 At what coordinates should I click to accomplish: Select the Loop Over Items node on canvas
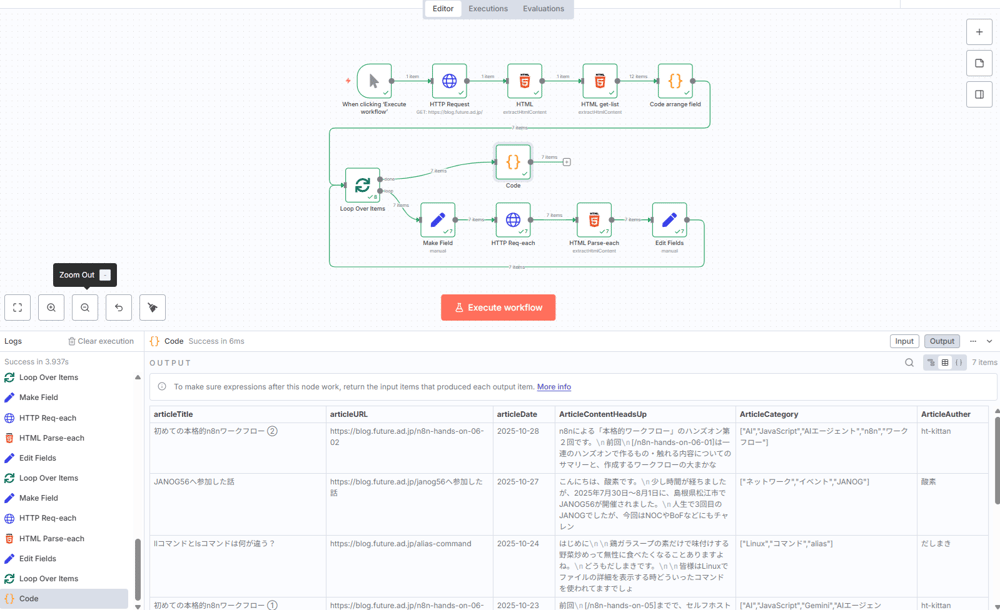point(362,185)
